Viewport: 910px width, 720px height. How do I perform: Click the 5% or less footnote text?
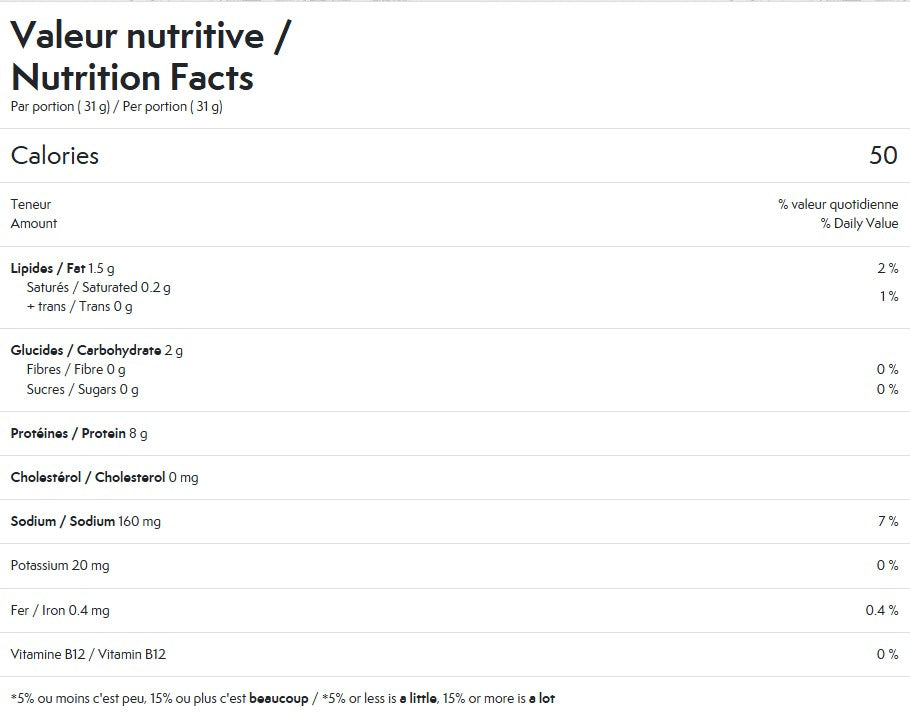[x=282, y=698]
